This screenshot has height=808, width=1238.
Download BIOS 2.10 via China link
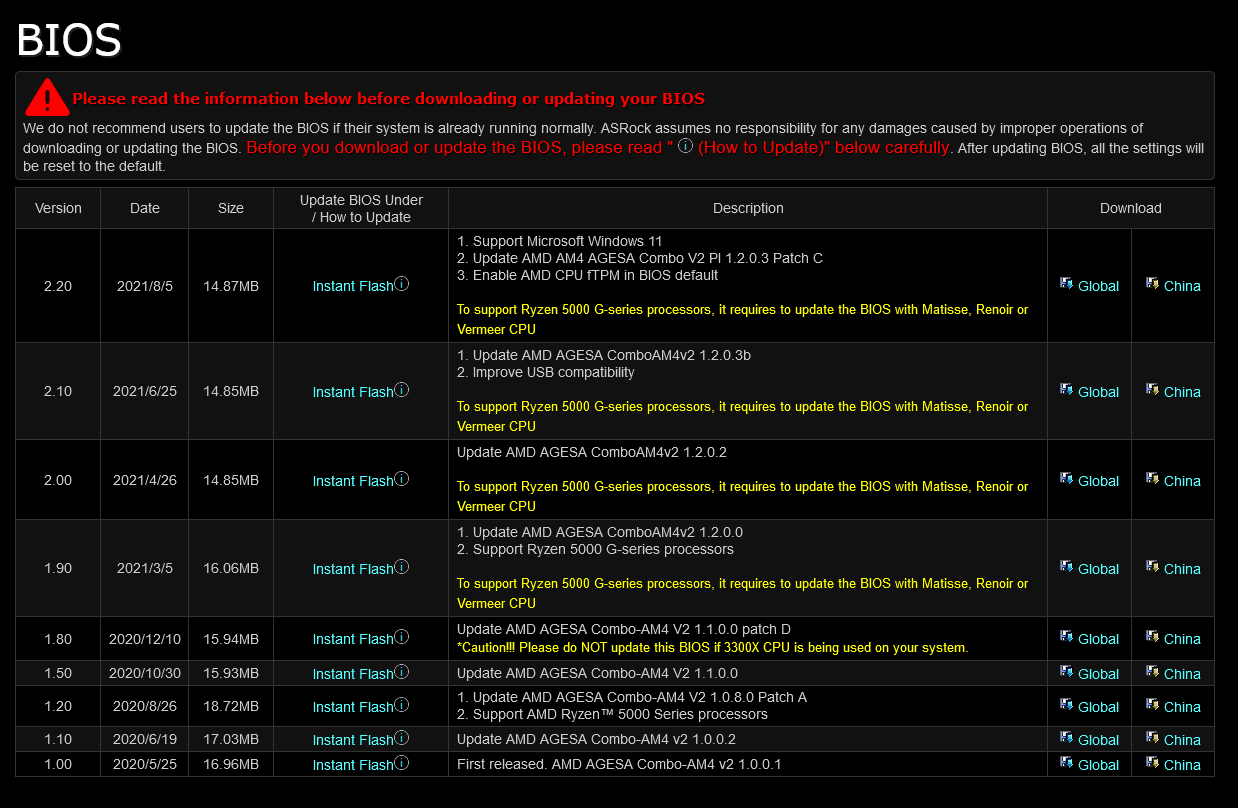tap(1182, 392)
